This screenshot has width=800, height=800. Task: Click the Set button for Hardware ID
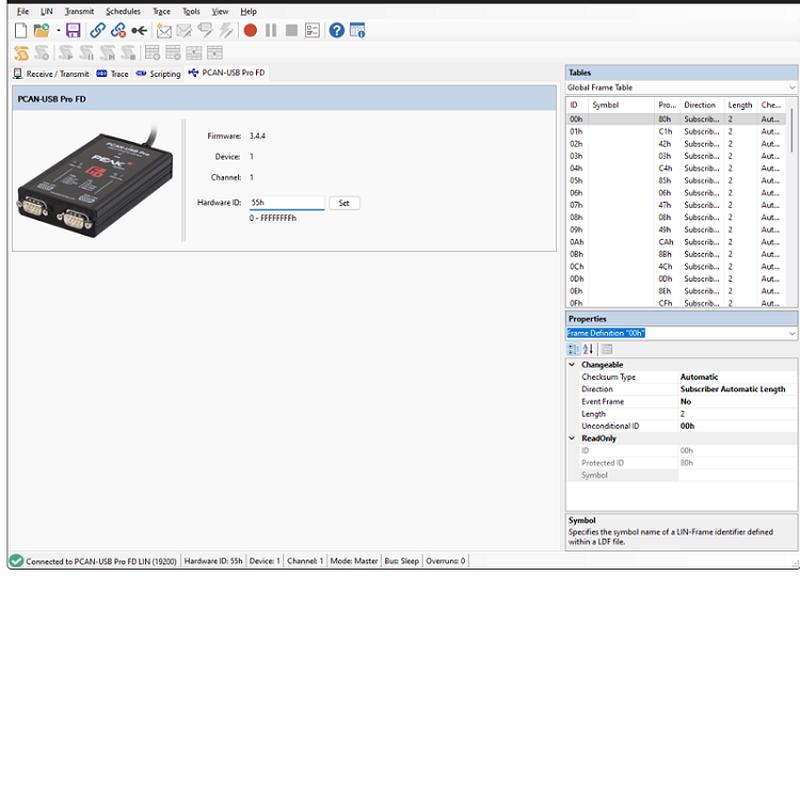point(343,203)
